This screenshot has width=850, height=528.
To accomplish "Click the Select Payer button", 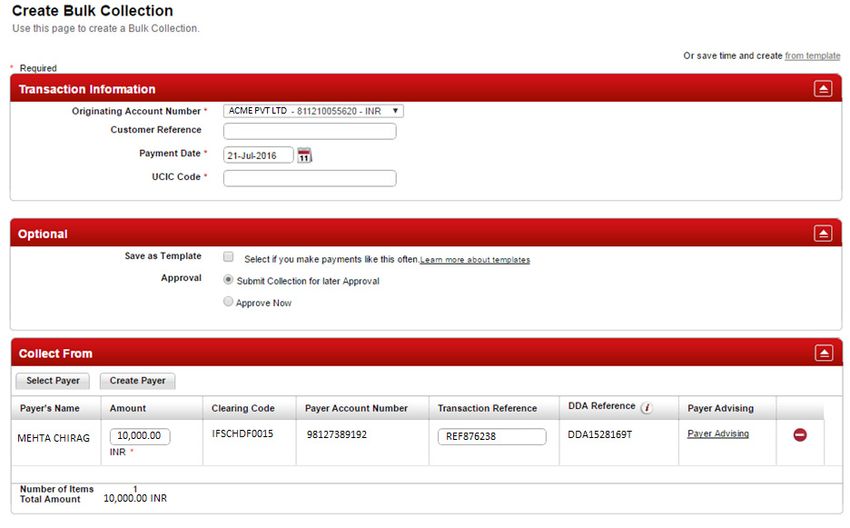I will tap(53, 381).
